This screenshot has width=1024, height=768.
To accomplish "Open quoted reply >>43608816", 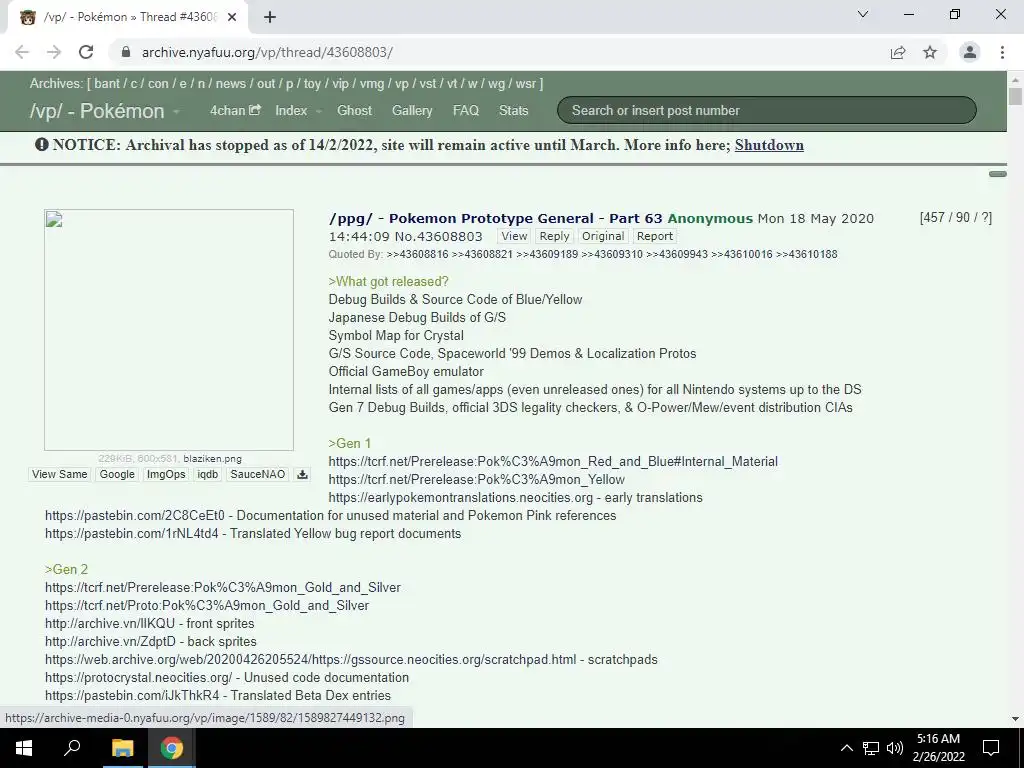I will 417,254.
